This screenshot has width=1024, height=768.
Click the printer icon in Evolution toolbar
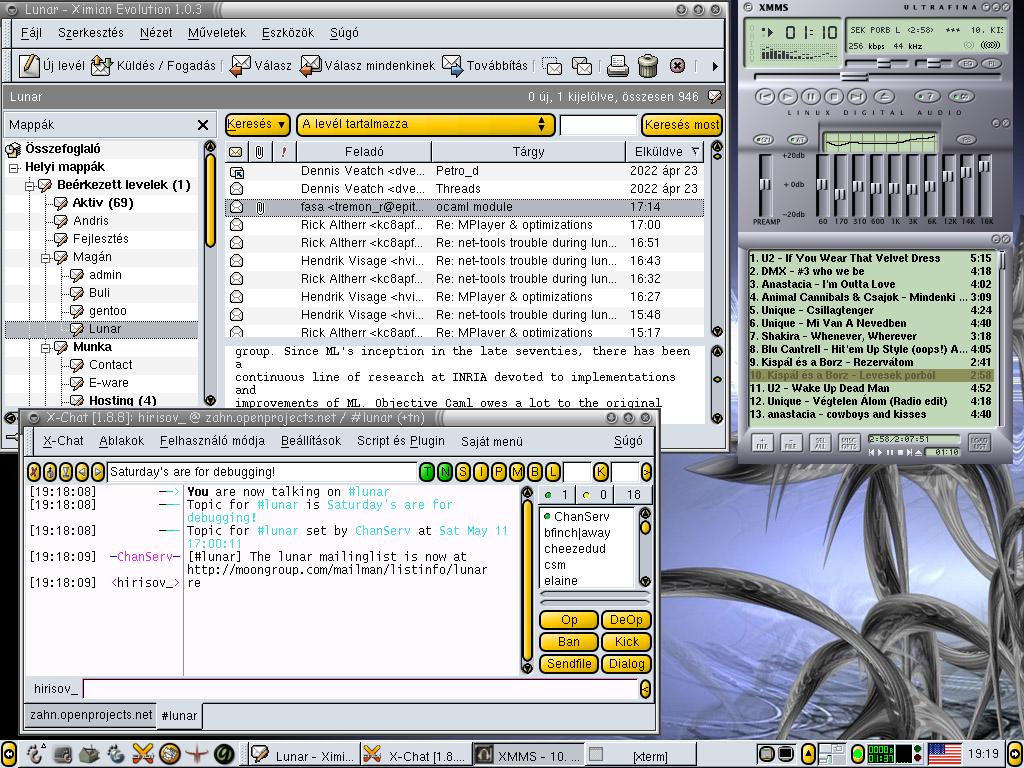618,66
